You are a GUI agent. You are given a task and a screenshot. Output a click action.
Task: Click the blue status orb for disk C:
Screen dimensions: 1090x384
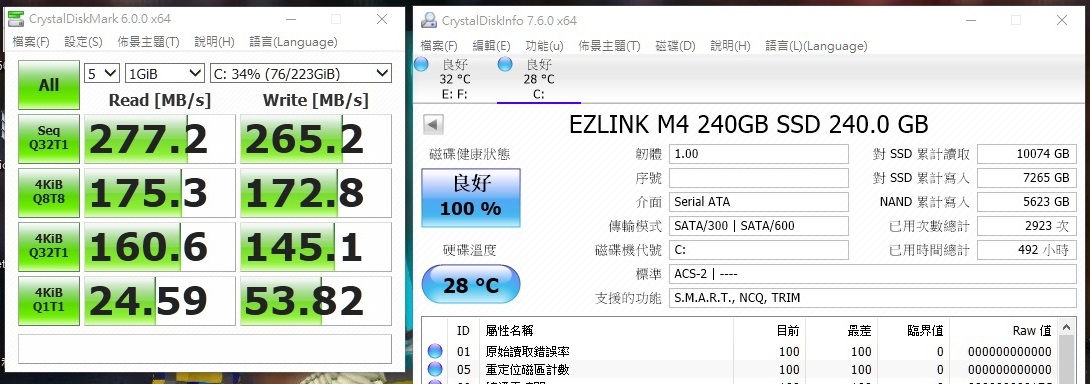[505, 65]
